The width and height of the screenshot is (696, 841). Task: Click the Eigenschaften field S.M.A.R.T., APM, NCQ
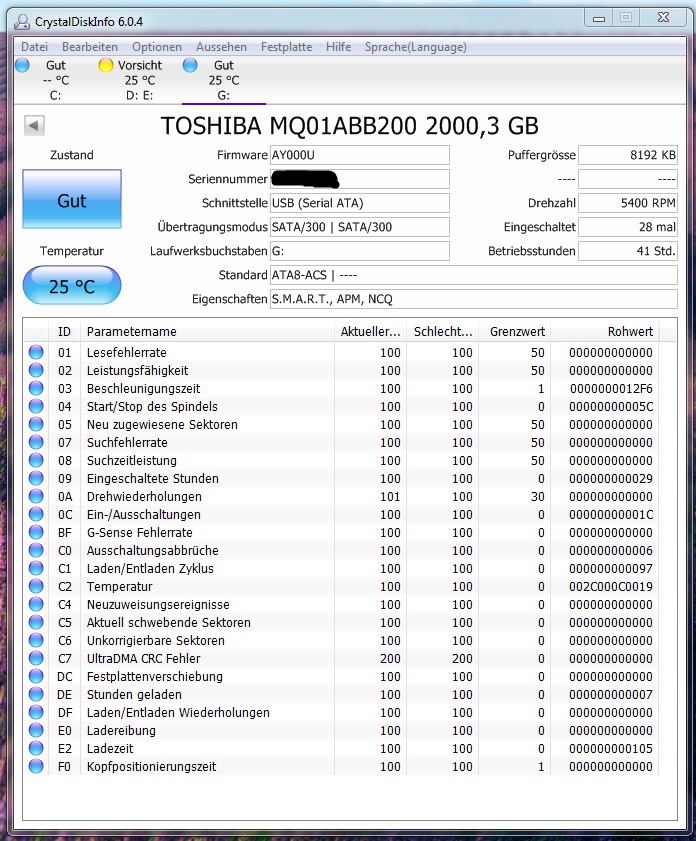[473, 299]
